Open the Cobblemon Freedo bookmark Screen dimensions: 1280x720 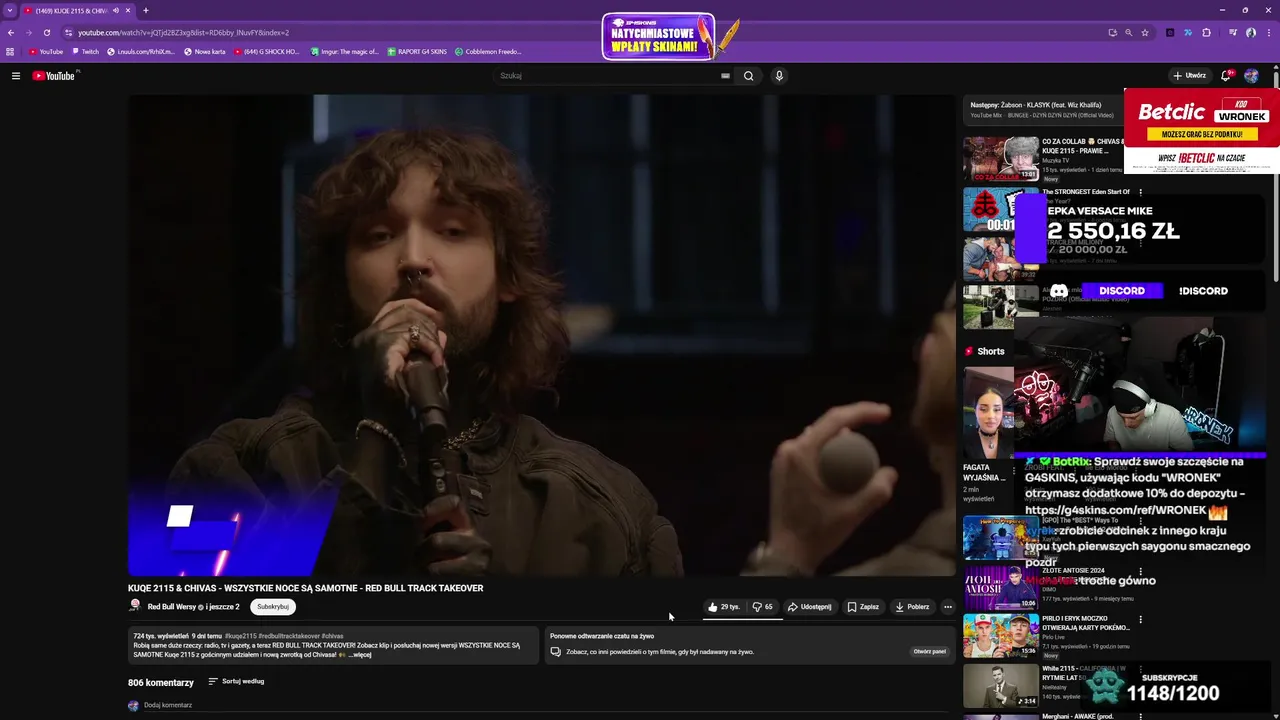click(x=489, y=52)
